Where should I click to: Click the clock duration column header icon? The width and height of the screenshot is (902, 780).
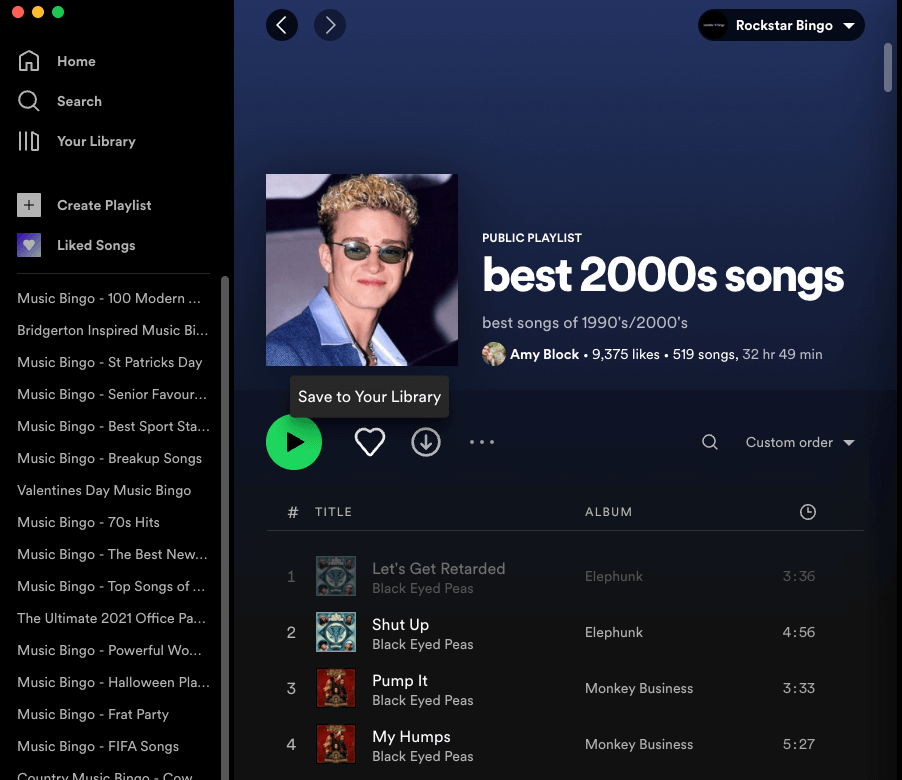pos(808,512)
